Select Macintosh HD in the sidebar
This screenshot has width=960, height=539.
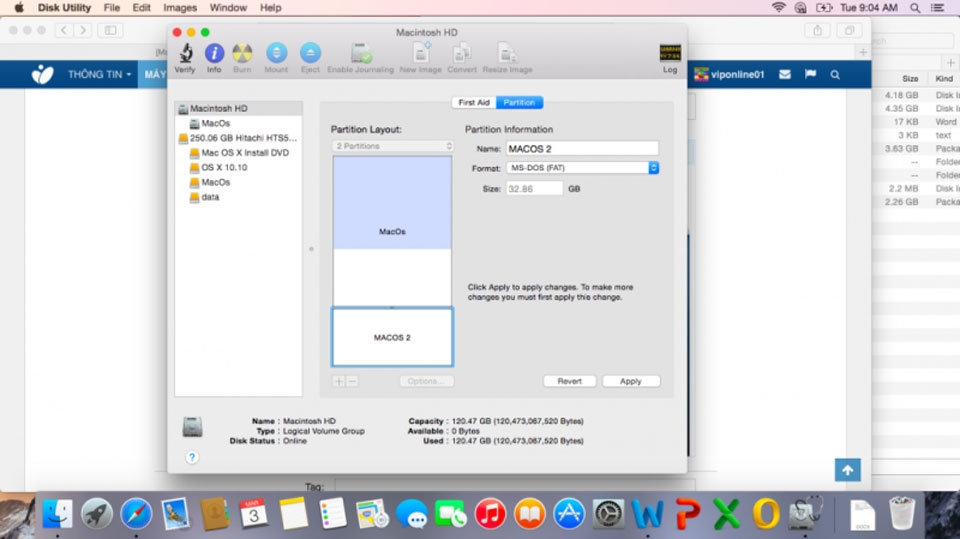click(239, 108)
